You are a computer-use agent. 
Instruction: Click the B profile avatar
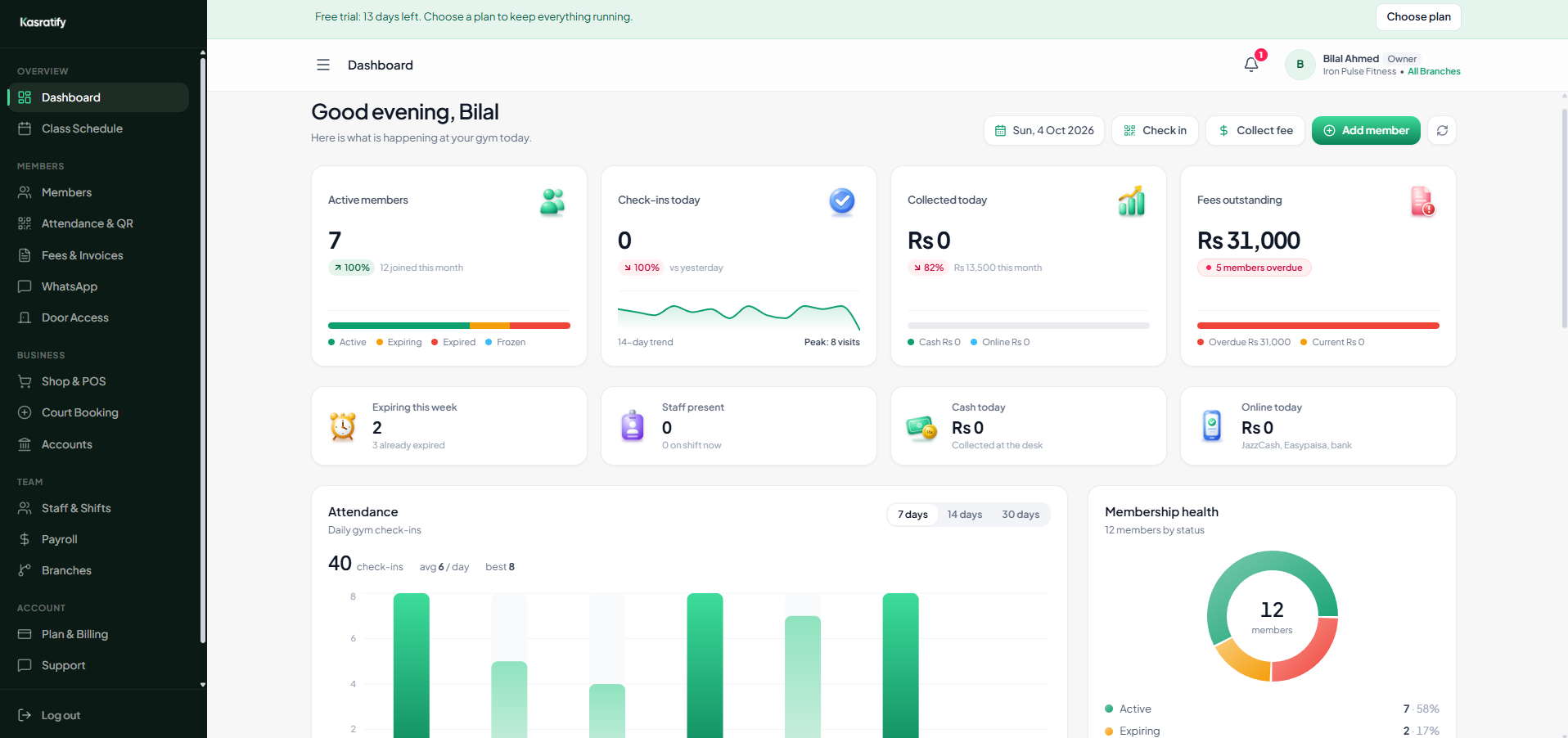click(1300, 65)
